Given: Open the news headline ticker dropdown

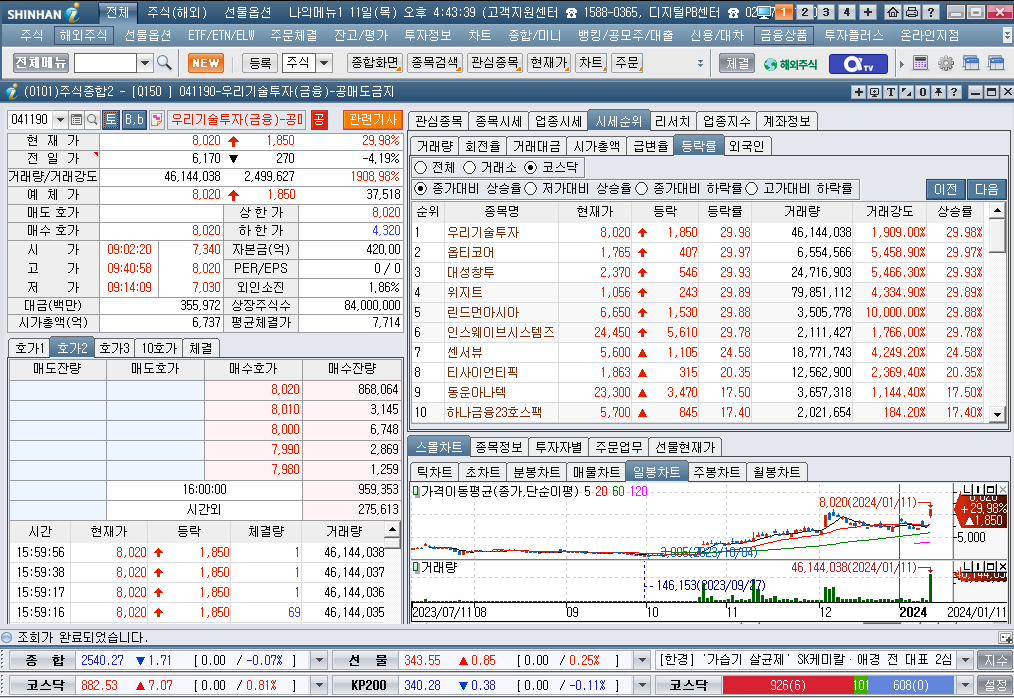Looking at the screenshot, I should [x=965, y=660].
